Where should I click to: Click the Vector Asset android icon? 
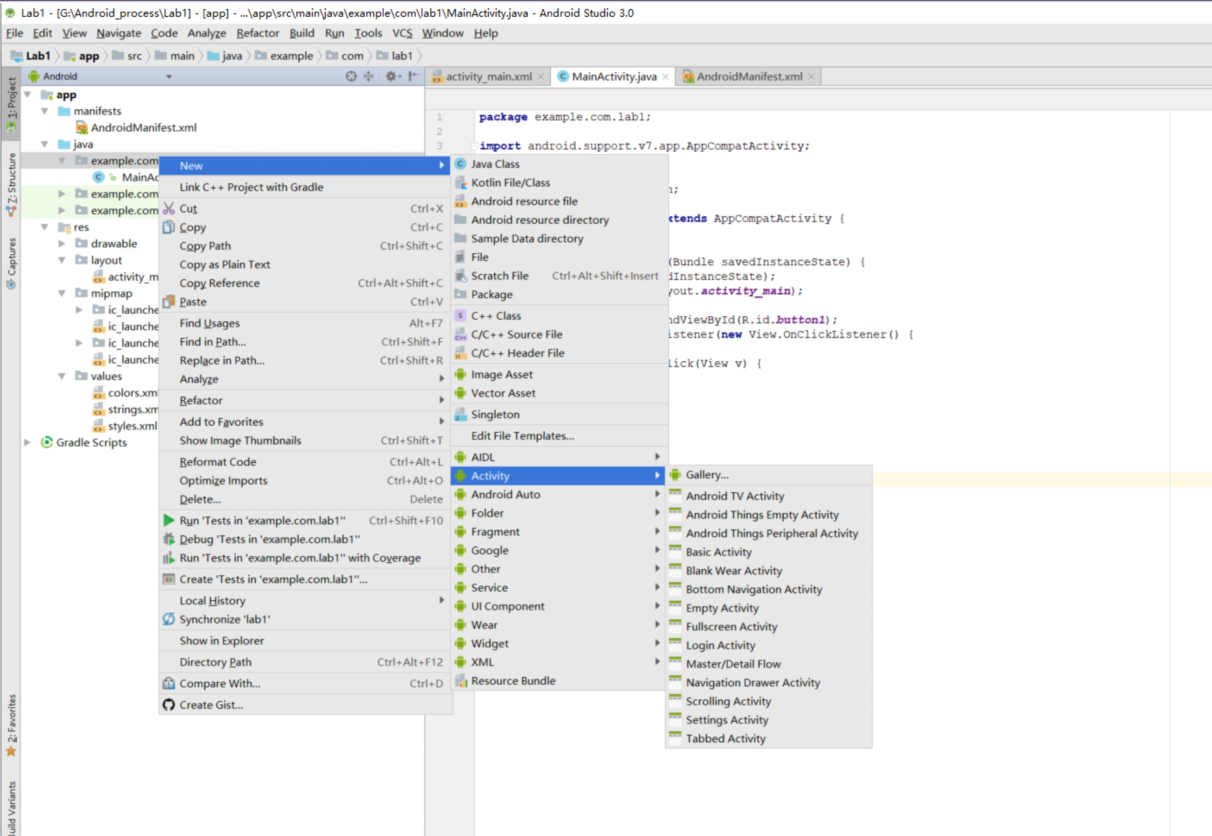(x=461, y=394)
